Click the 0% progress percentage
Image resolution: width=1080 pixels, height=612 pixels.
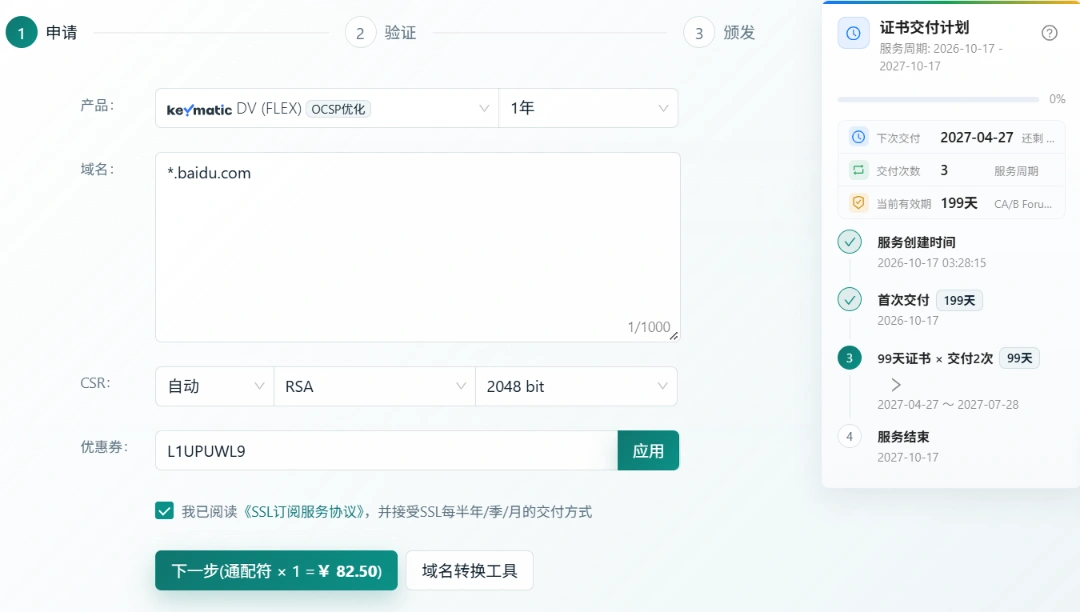(1057, 99)
